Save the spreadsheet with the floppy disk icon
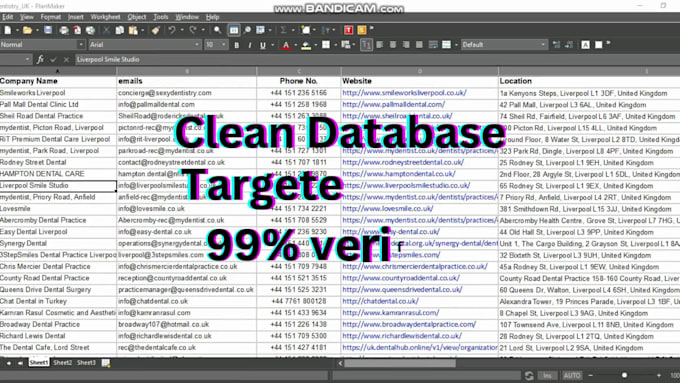680x383 pixels. pyautogui.click(x=48, y=30)
